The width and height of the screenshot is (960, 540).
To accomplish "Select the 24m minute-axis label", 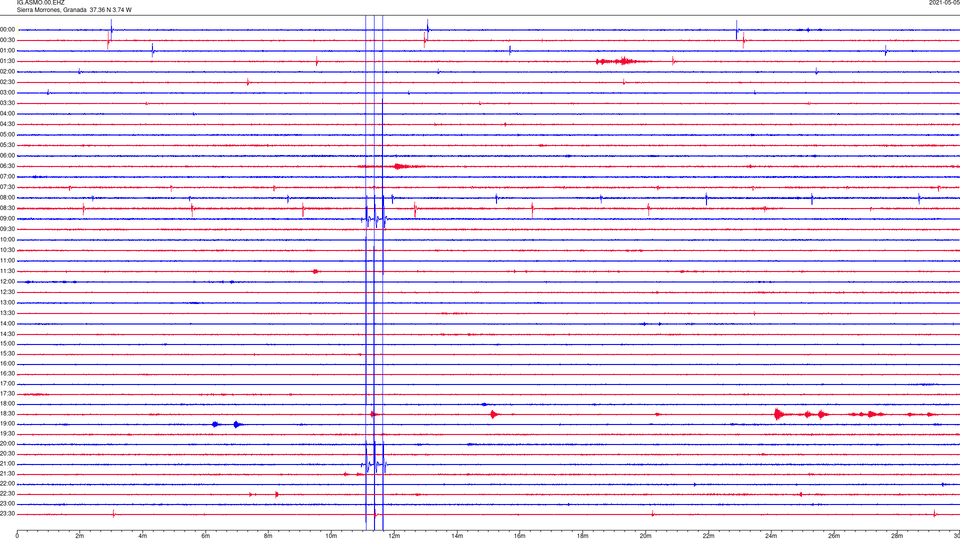I will point(771,536).
